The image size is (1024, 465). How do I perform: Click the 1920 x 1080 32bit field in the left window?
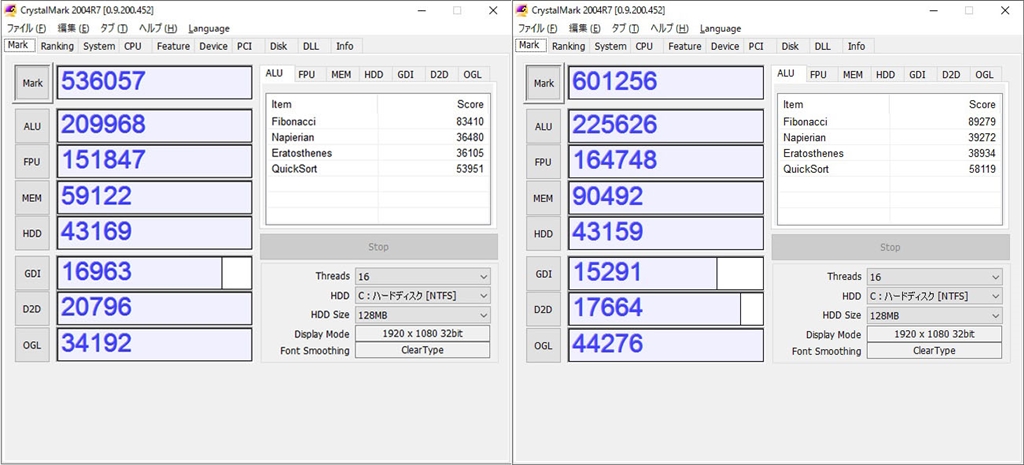[x=423, y=333]
